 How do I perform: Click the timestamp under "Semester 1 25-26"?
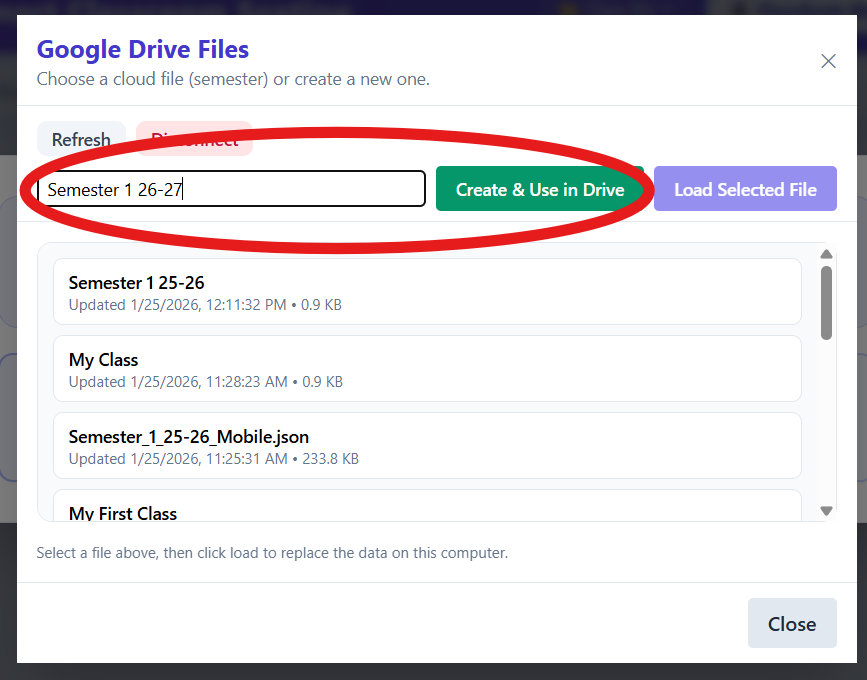(198, 304)
